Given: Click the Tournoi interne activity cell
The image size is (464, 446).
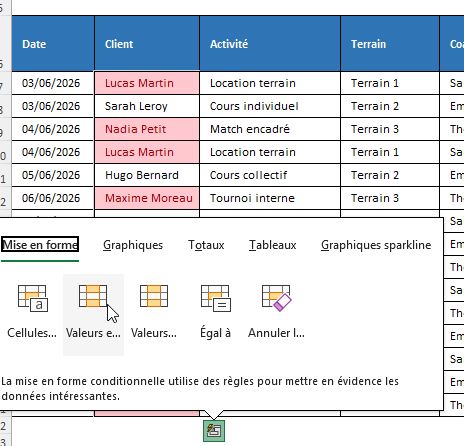Looking at the screenshot, I should click(x=270, y=198).
